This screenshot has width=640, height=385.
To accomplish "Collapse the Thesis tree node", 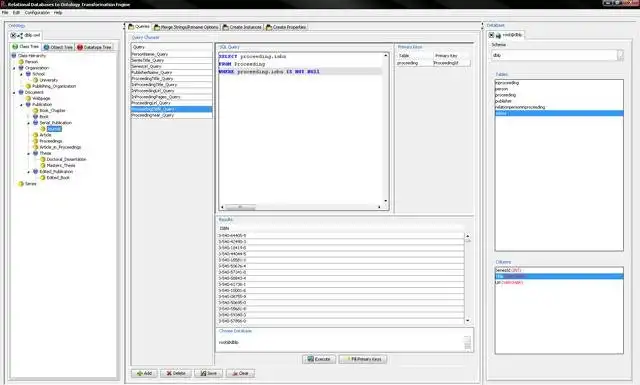I will coord(29,154).
